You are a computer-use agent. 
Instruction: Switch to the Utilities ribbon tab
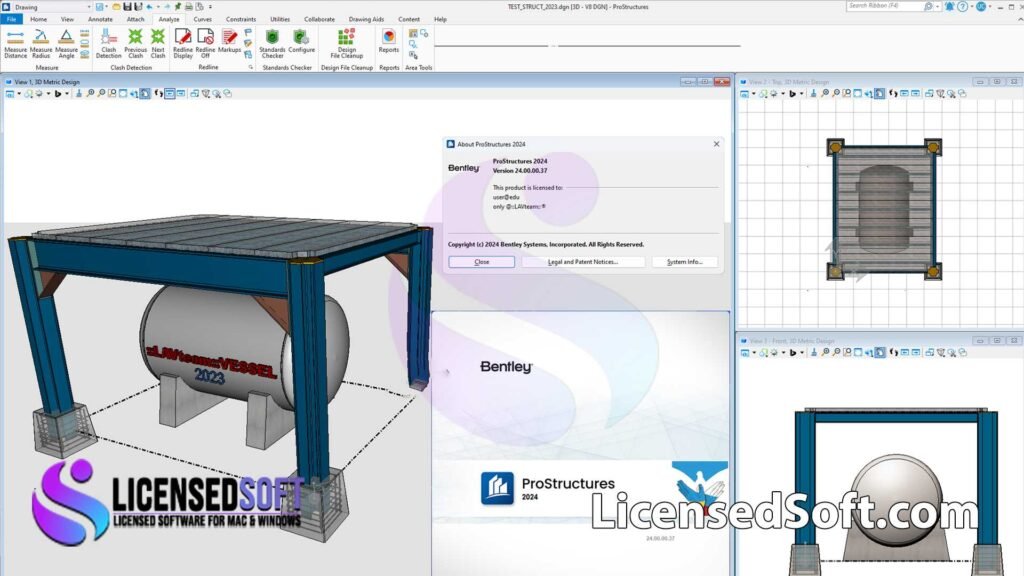(x=280, y=19)
